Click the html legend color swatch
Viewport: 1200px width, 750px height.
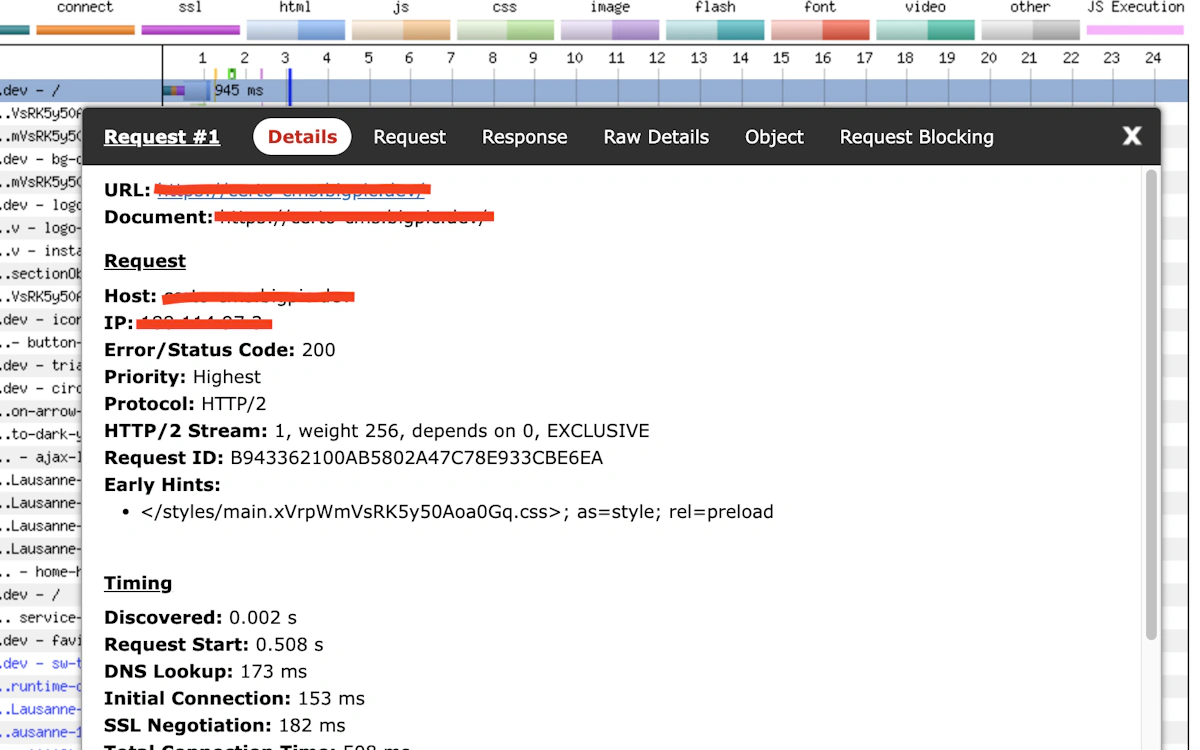295,30
